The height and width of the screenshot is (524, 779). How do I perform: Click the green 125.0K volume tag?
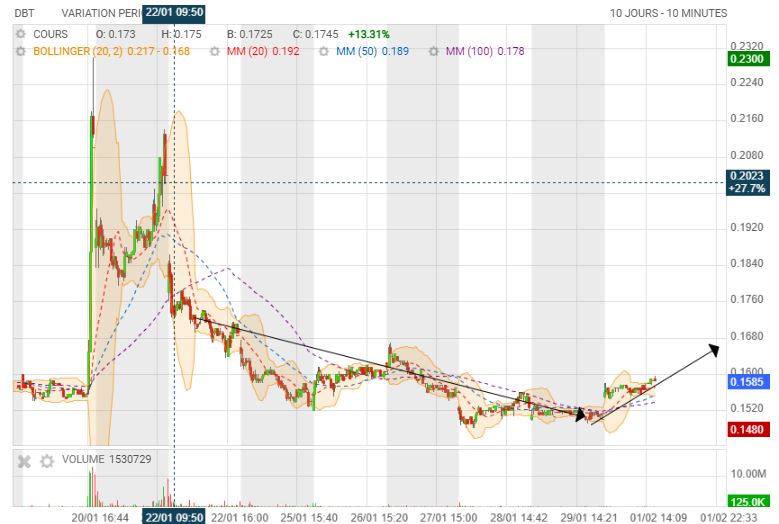(747, 502)
